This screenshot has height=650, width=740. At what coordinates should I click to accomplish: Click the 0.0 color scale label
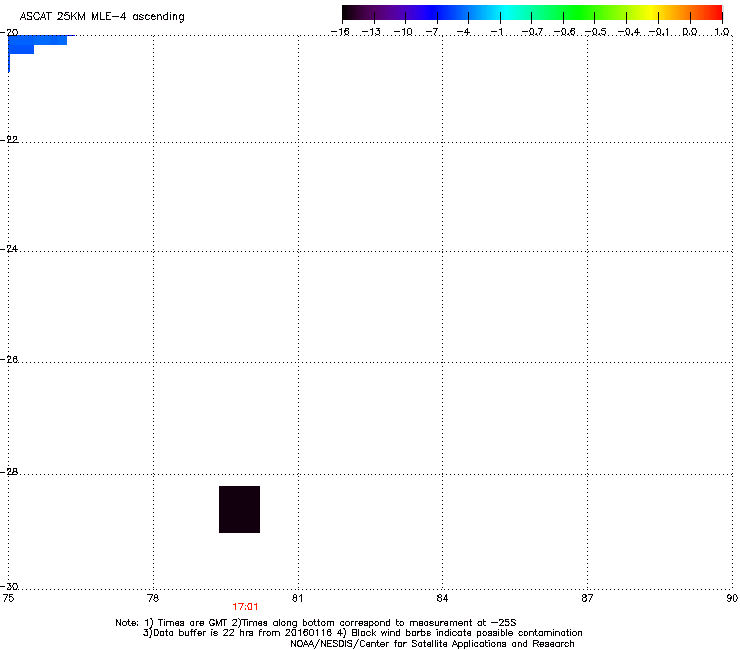tap(690, 32)
